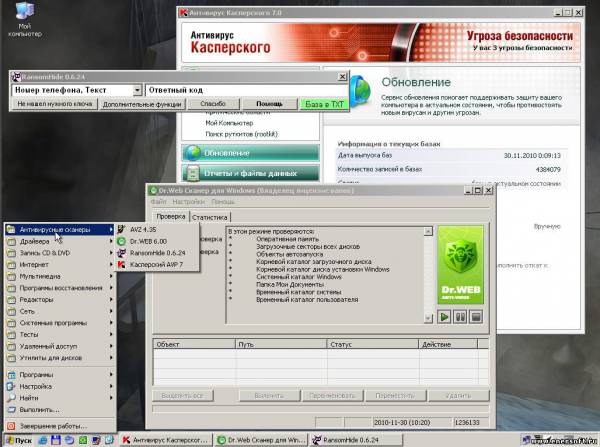Click the green Dr.WEB 6.00 icon
This screenshot has height=447, width=600.
point(121,241)
